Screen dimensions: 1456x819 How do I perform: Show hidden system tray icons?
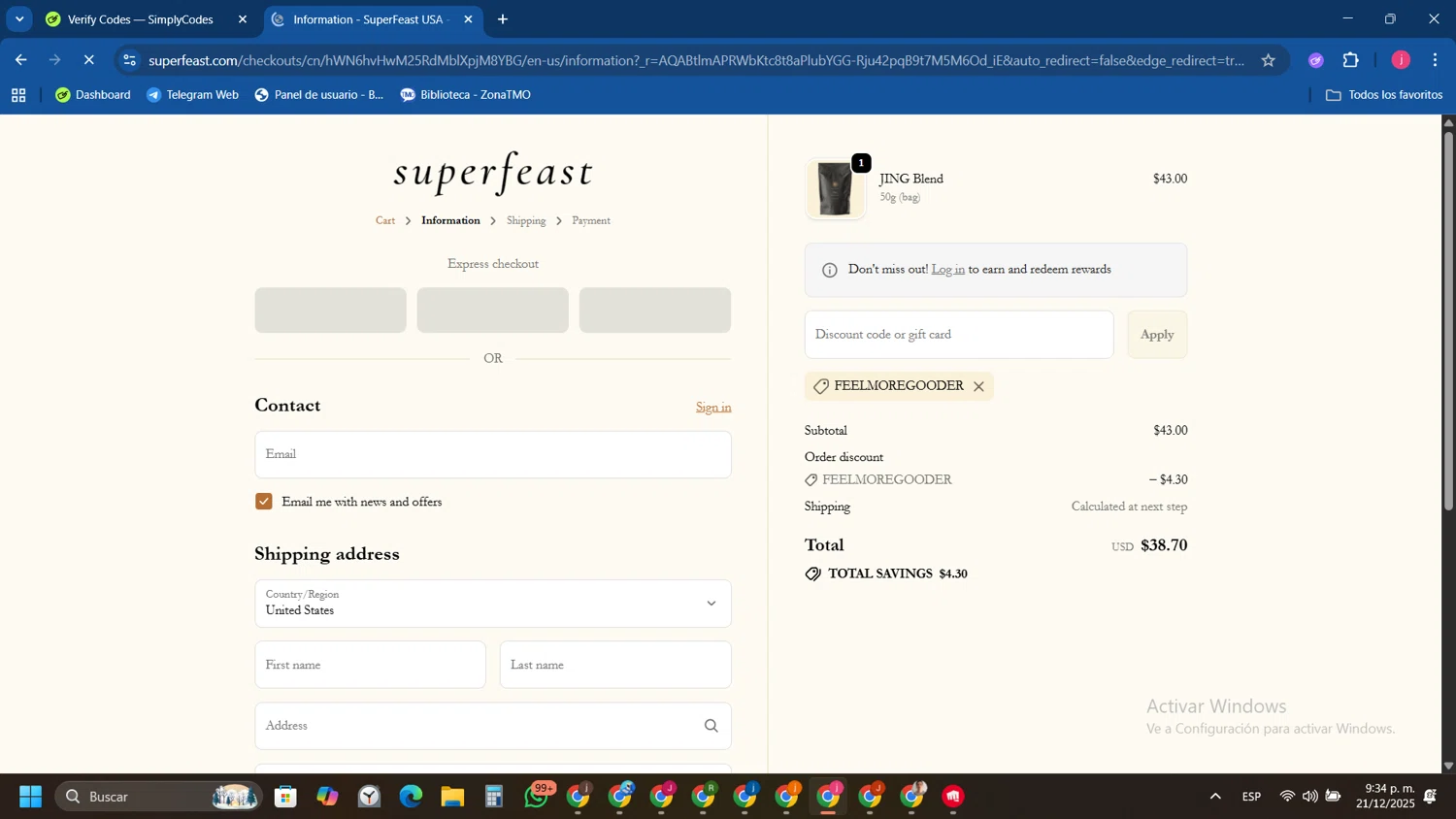point(1215,797)
